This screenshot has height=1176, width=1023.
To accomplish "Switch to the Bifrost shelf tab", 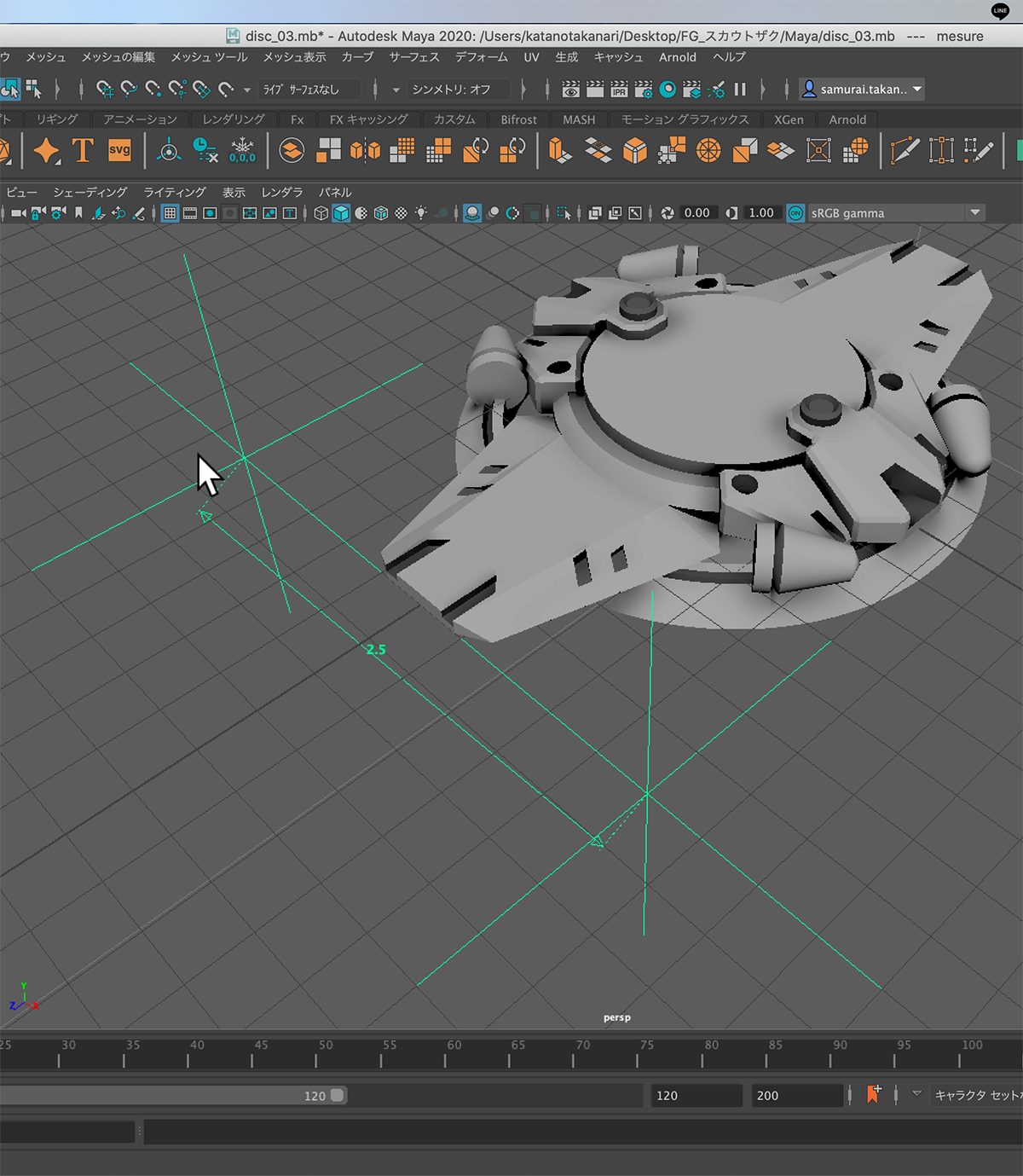I will [519, 119].
